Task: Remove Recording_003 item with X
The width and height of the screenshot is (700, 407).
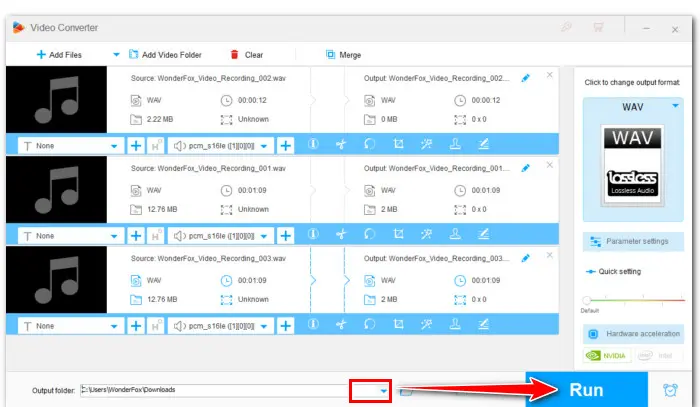Action: pyautogui.click(x=550, y=255)
